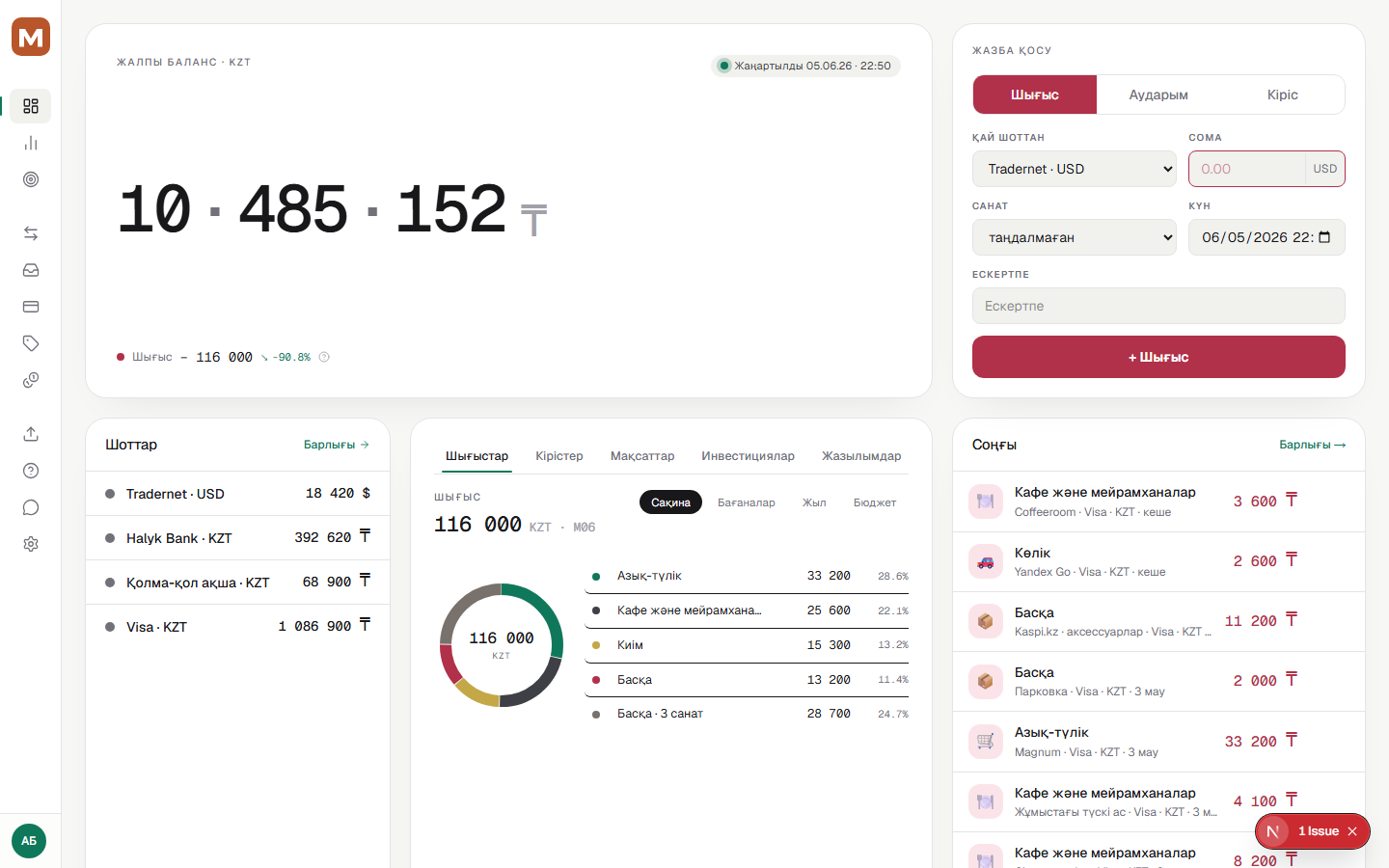Click the calendar icon in the date field
This screenshot has width=1389, height=868.
[x=1324, y=237]
